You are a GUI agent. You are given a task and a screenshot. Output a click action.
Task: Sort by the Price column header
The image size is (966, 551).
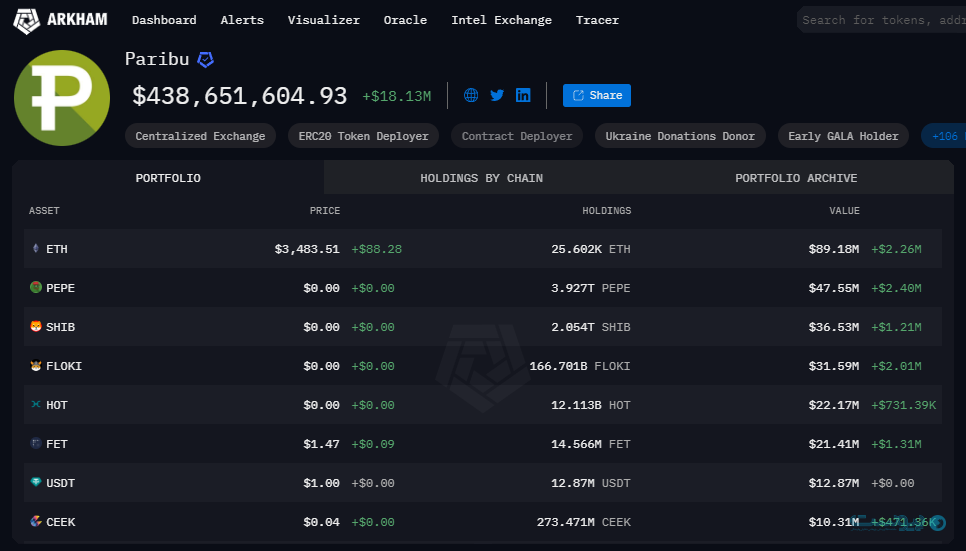point(325,211)
